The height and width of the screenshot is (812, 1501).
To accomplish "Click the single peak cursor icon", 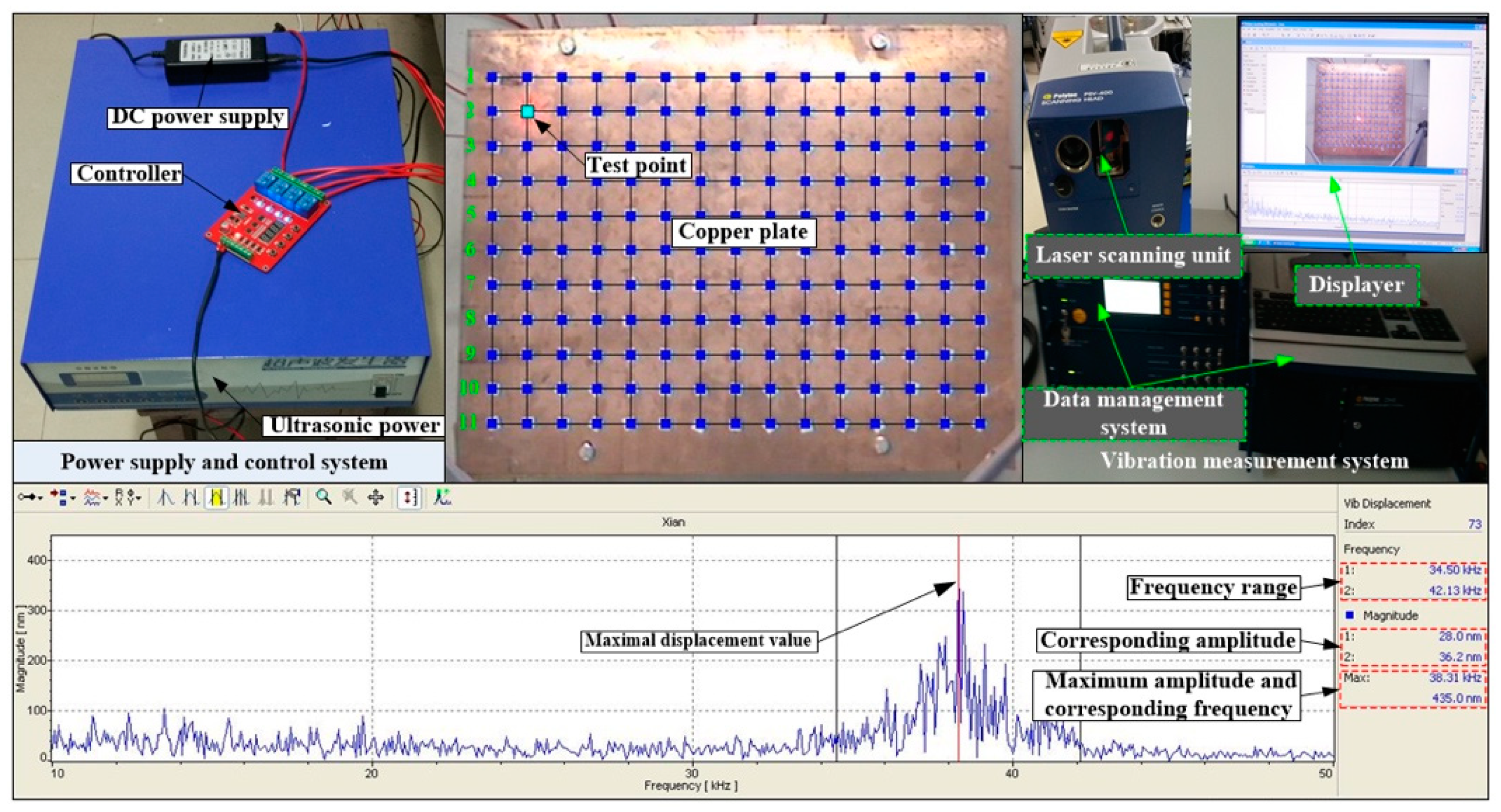I will click(x=165, y=497).
